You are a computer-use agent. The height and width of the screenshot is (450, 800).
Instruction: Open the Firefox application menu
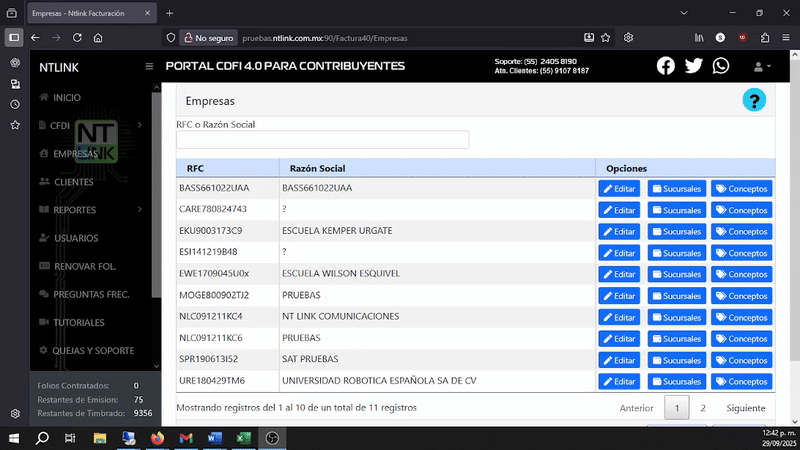(786, 38)
